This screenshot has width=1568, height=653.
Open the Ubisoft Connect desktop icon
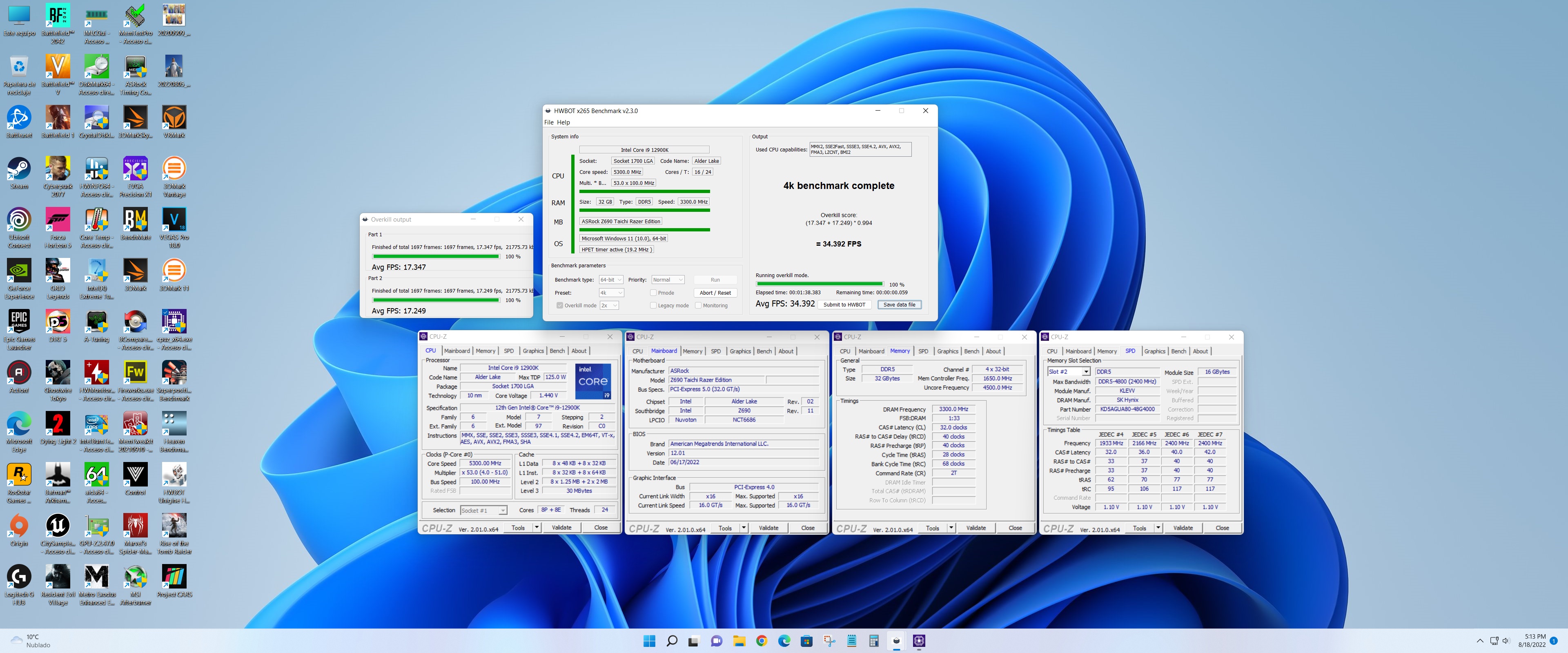pos(19,228)
